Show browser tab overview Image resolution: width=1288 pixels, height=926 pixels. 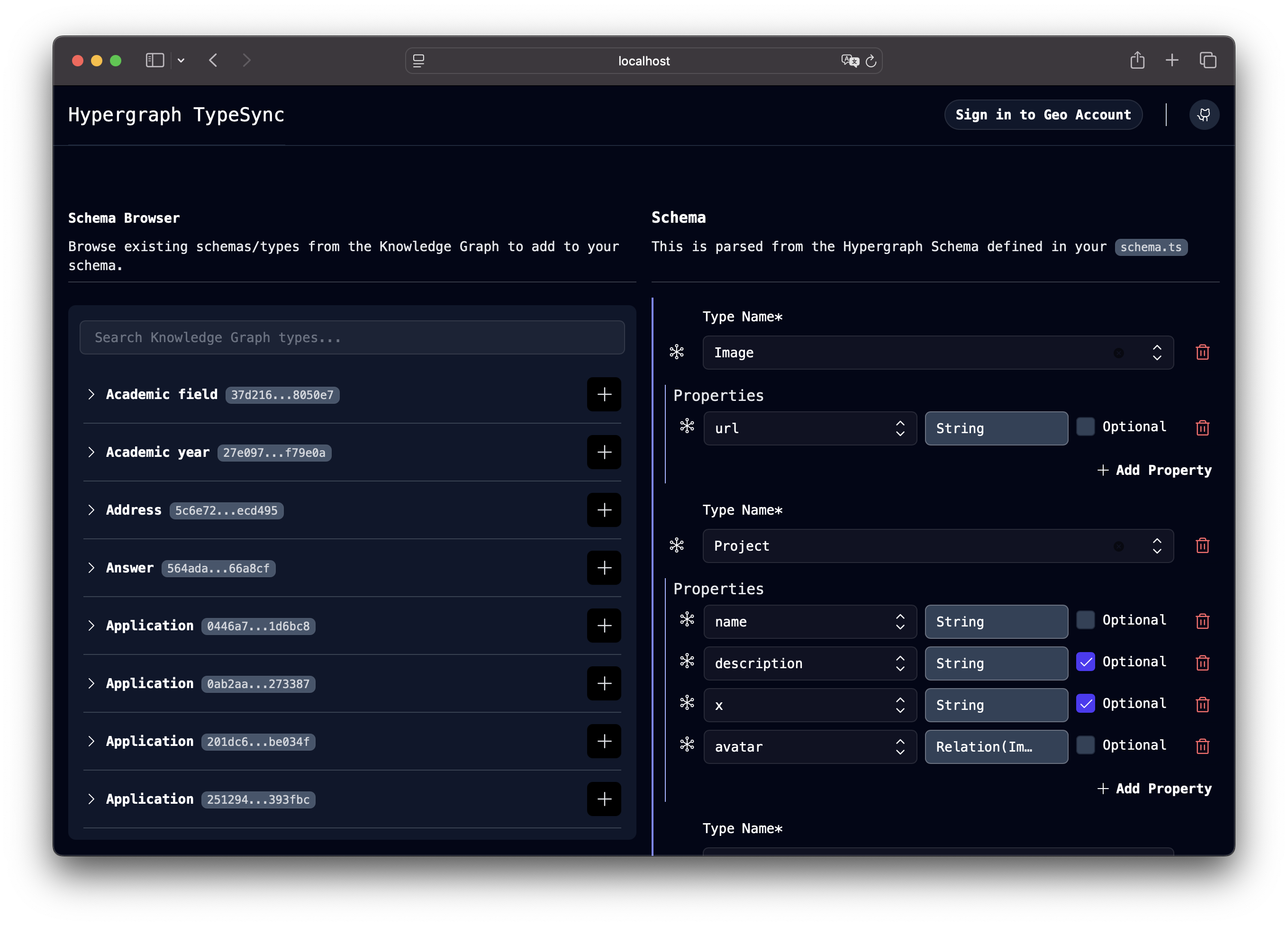point(1207,60)
